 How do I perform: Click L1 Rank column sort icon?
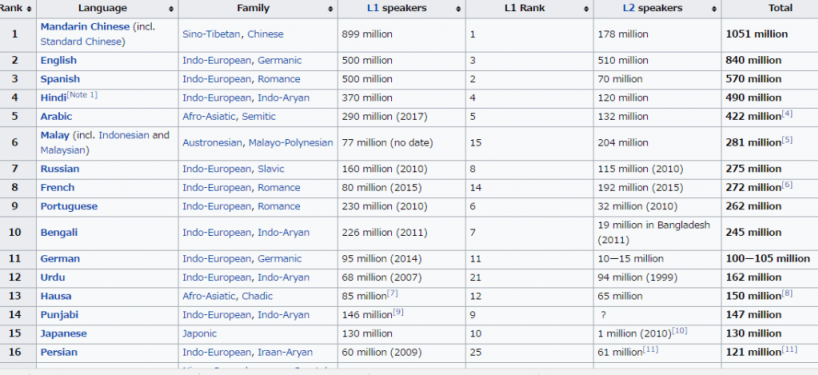click(x=586, y=9)
